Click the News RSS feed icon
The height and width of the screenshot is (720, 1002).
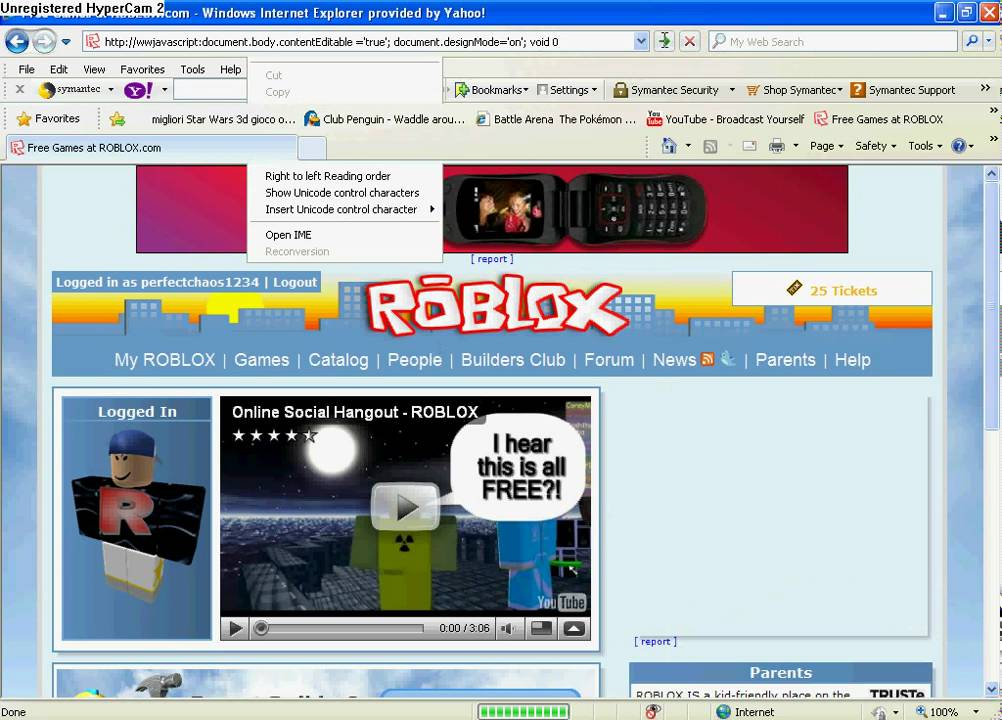(x=707, y=359)
